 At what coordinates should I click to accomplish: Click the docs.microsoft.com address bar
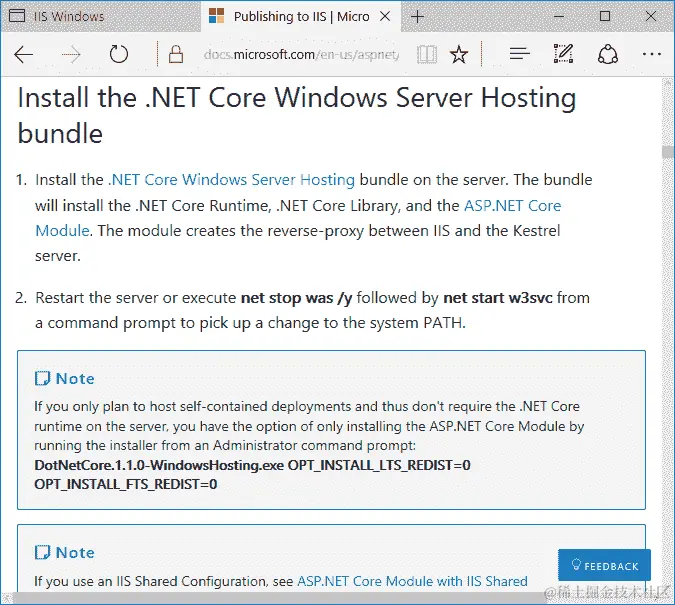301,55
